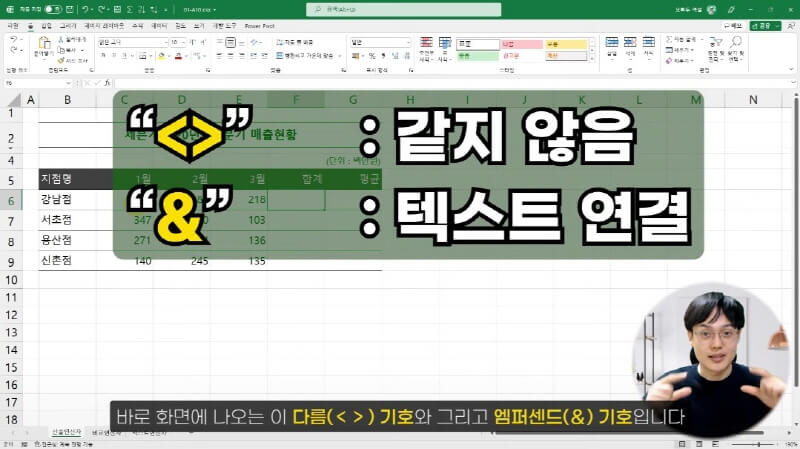Open the 삽입 (Insert) ribbon tab
This screenshot has height=449, width=800.
pyautogui.click(x=46, y=26)
